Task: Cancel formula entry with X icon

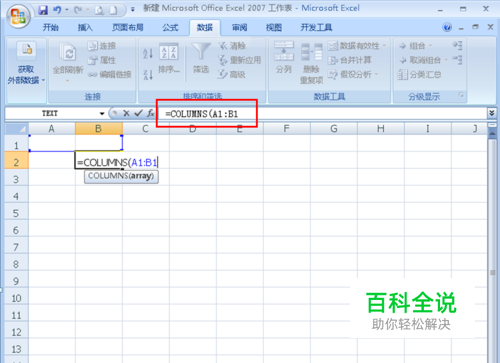Action: pos(126,114)
